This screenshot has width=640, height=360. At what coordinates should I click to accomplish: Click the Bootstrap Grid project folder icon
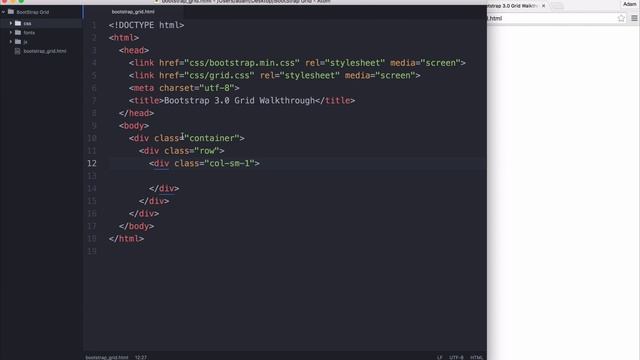pos(11,12)
